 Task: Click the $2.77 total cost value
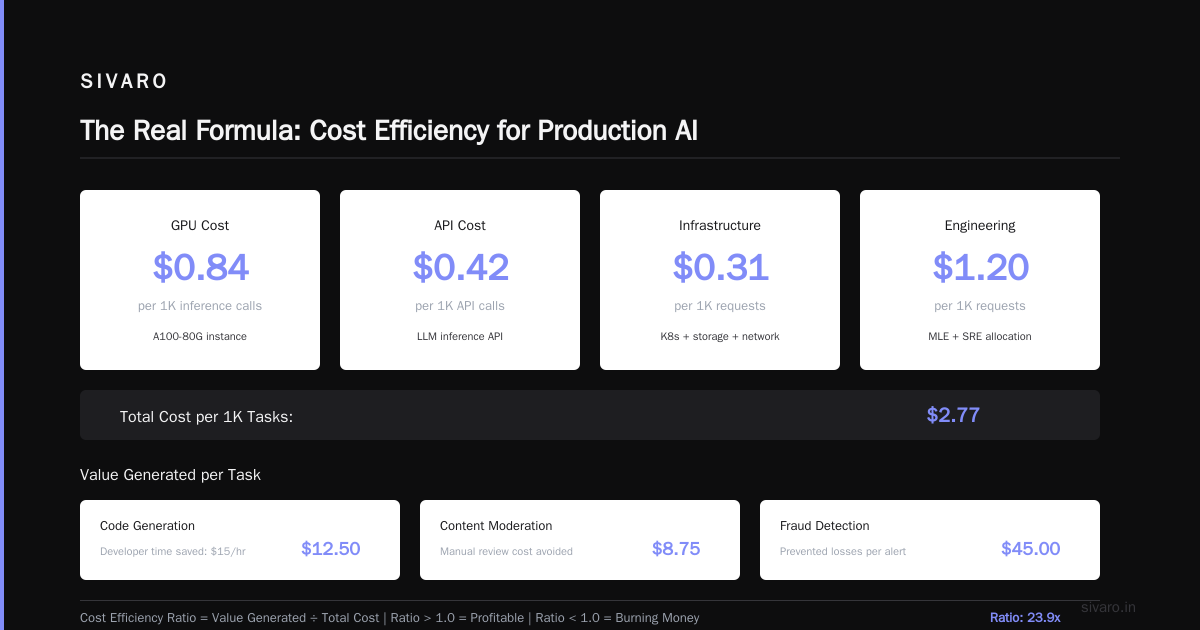pos(953,415)
